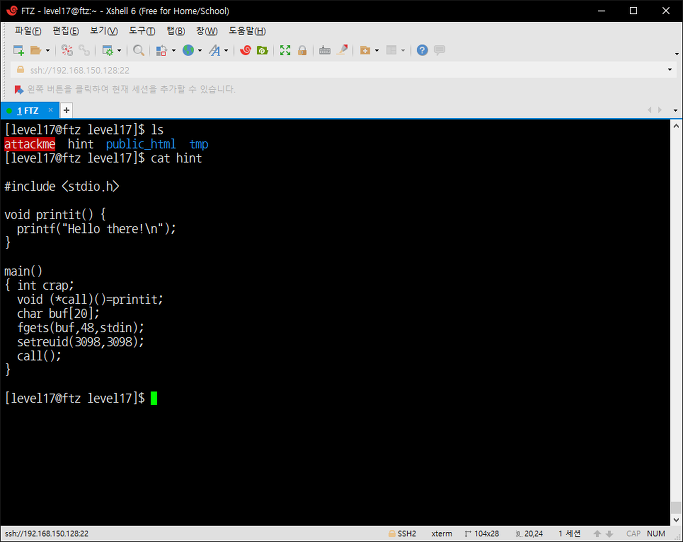Viewport: 683px width, 542px height.
Task: Click the NUM indicator in status bar
Action: [x=656, y=534]
